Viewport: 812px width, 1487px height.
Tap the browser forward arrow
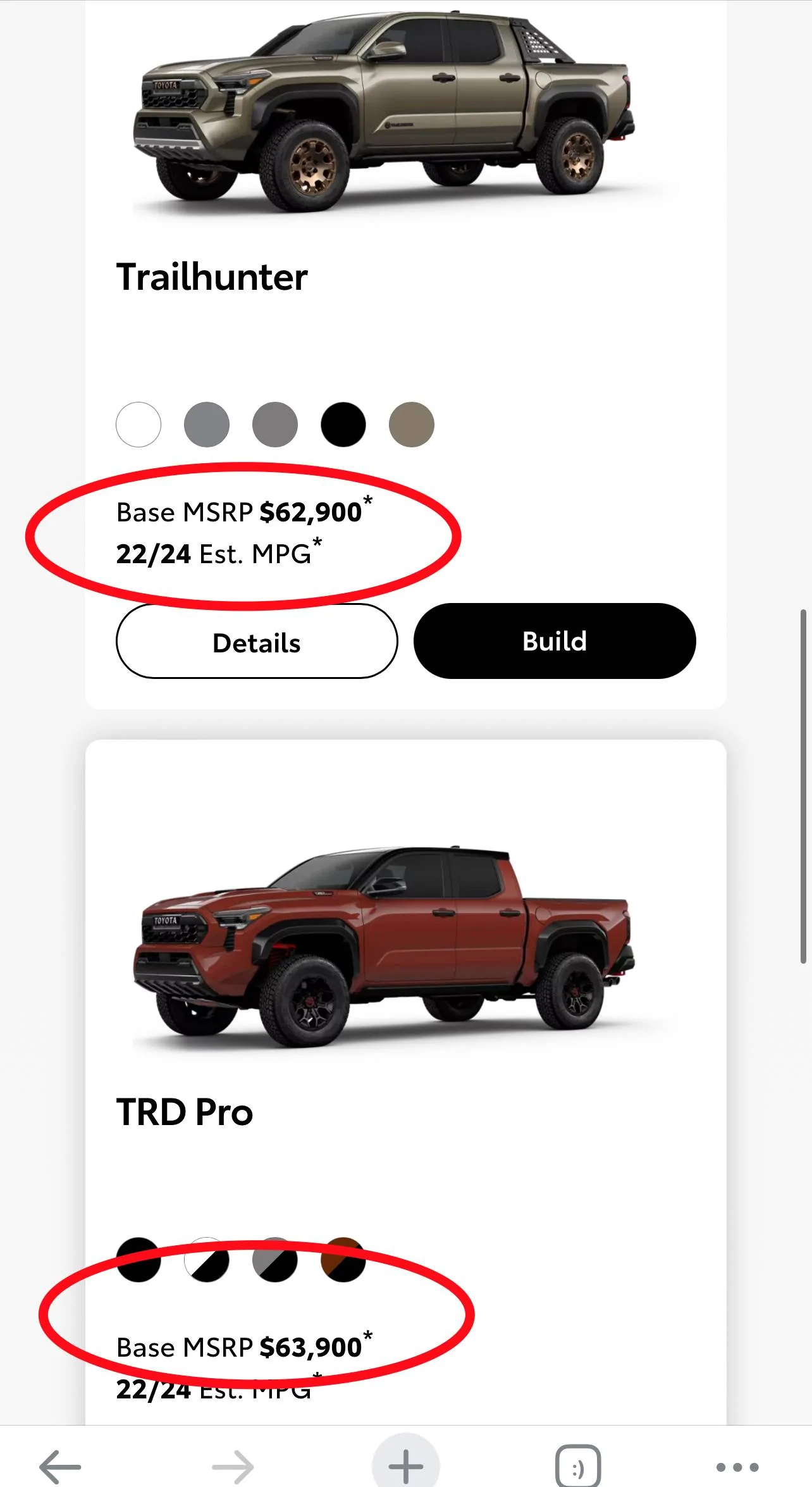pos(233,1465)
